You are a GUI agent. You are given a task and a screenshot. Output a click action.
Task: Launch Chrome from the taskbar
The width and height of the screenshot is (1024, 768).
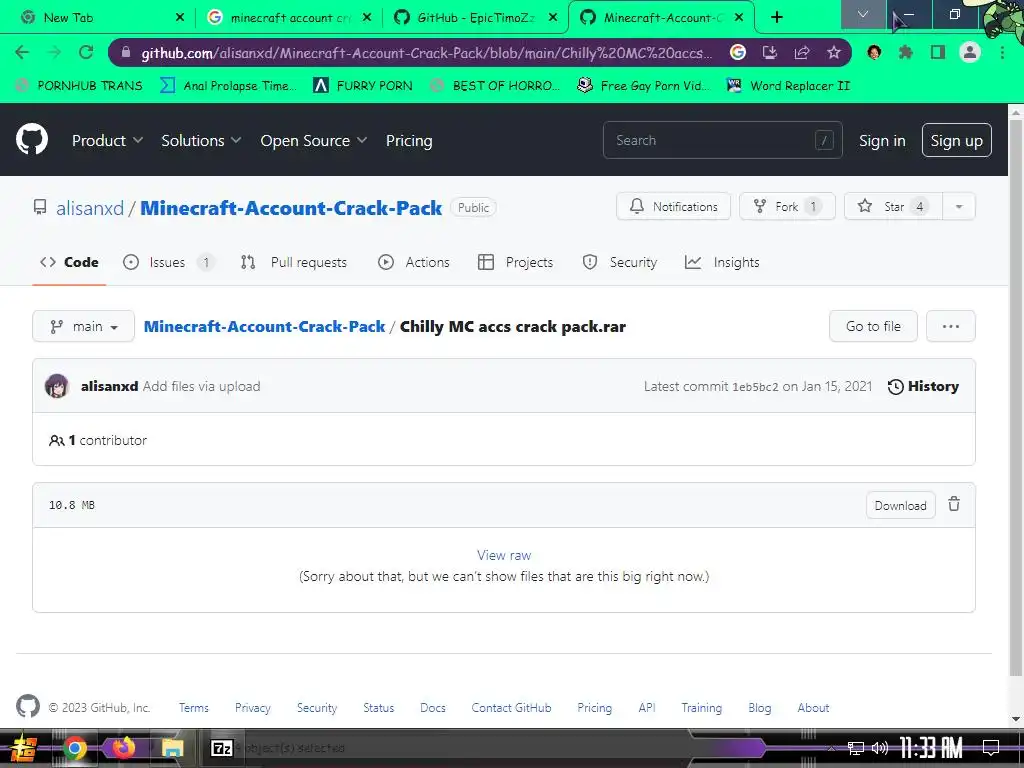click(74, 748)
